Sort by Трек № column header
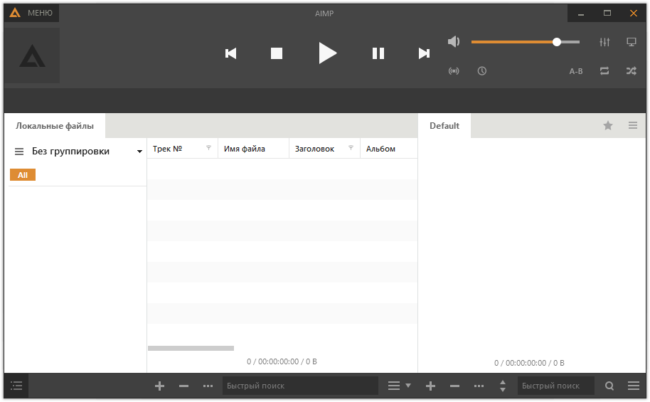 [167, 149]
